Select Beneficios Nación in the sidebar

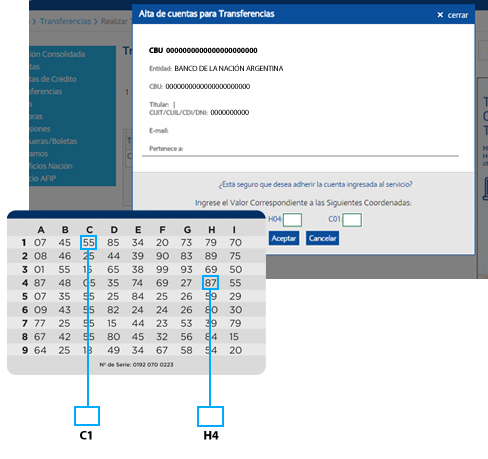tap(51, 166)
